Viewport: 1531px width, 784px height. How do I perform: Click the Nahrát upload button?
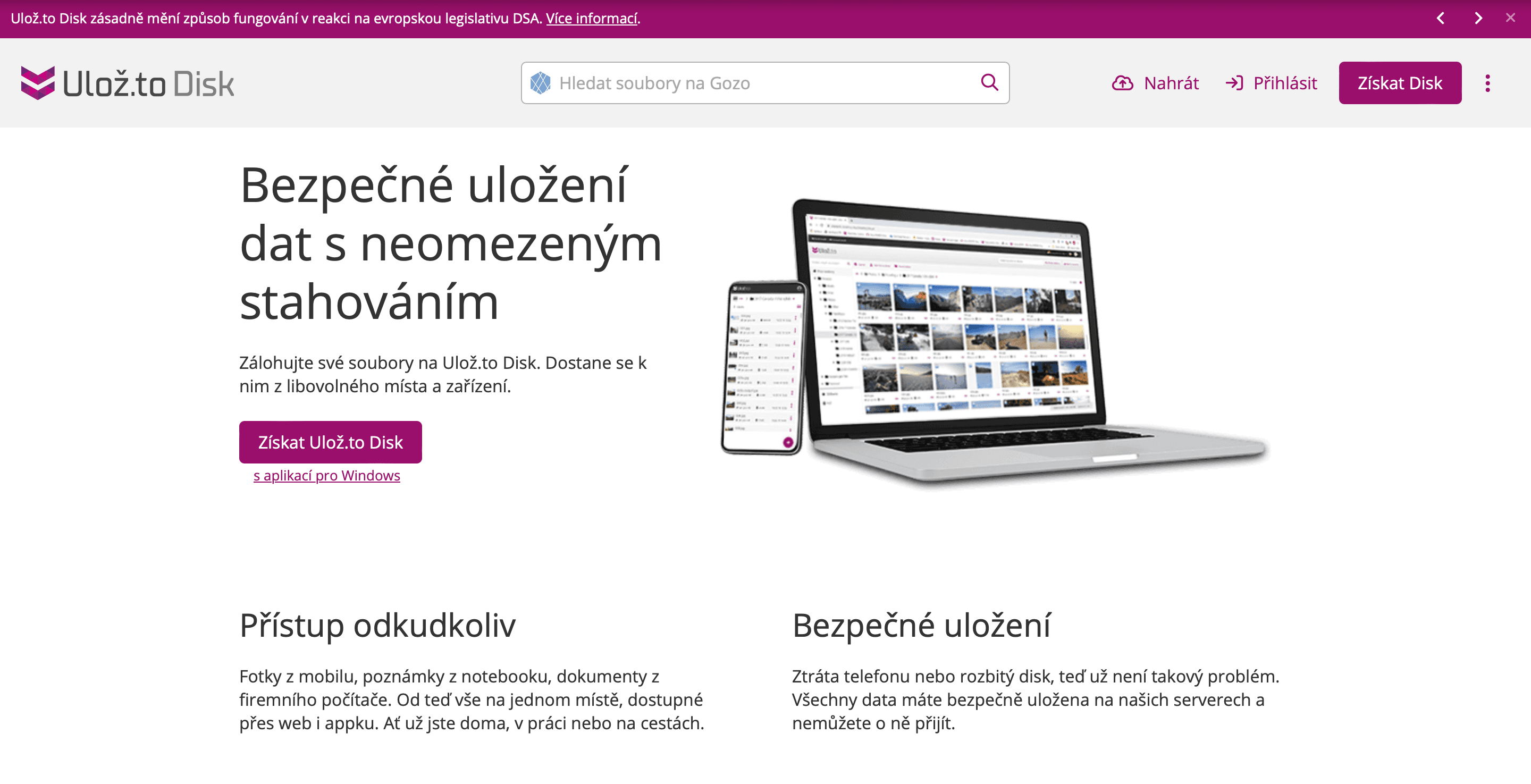point(1155,82)
